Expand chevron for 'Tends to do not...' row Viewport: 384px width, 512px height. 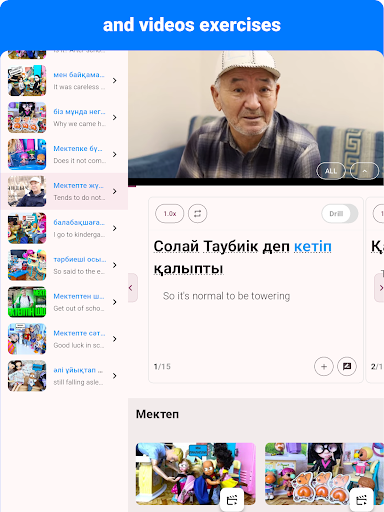115,191
